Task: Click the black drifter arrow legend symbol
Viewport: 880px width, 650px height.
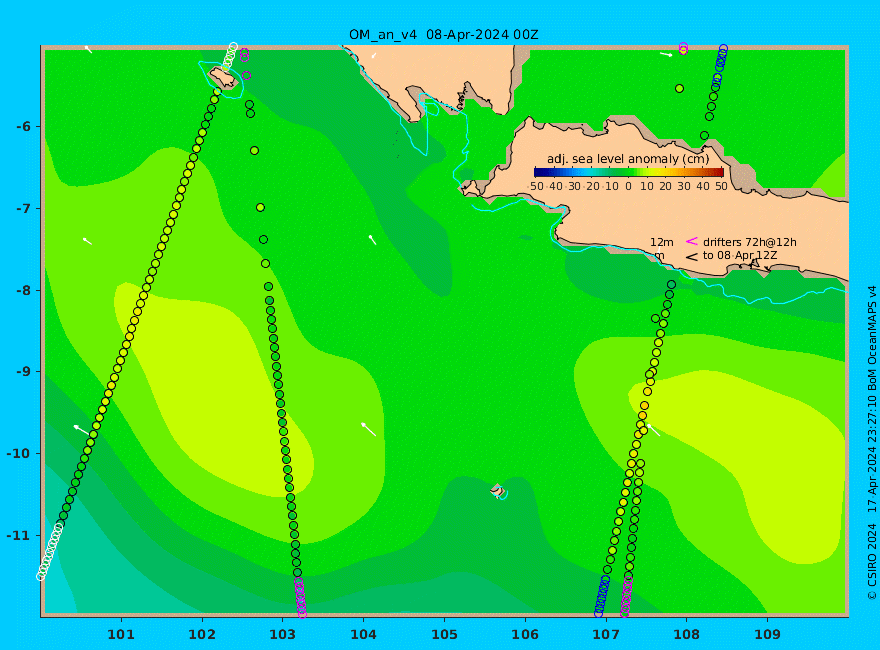Action: pyautogui.click(x=691, y=257)
